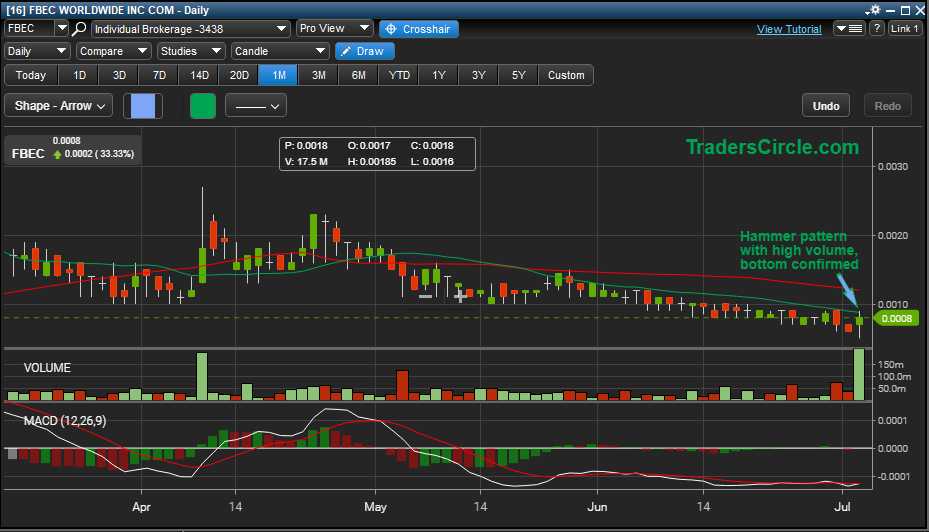Open the View Tutorial link
This screenshot has height=532, width=929.
pos(789,29)
